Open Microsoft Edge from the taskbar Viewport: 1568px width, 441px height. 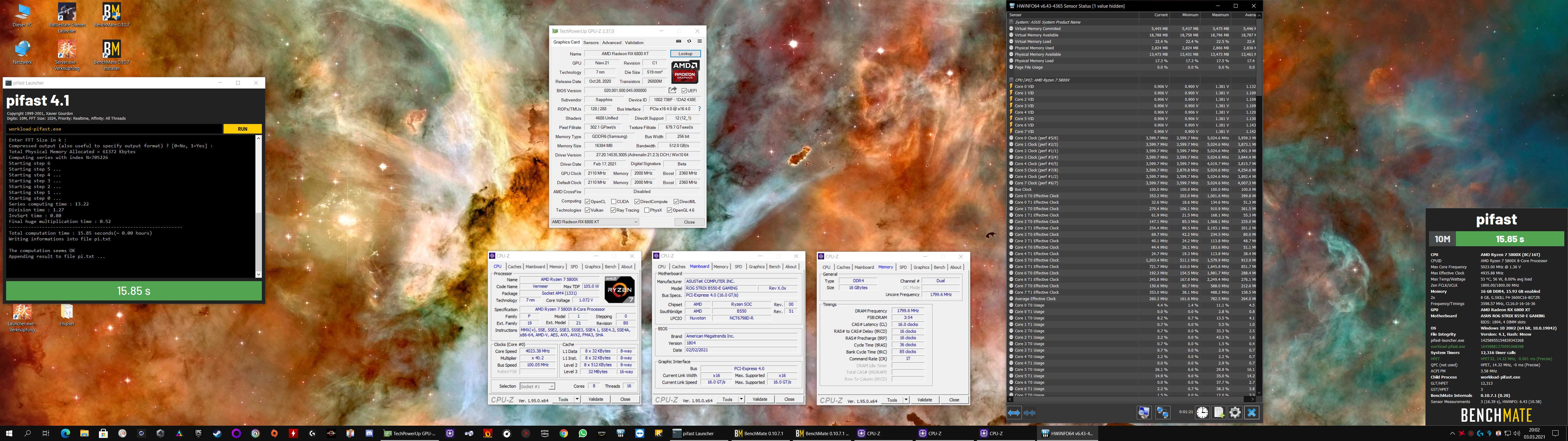(65, 434)
